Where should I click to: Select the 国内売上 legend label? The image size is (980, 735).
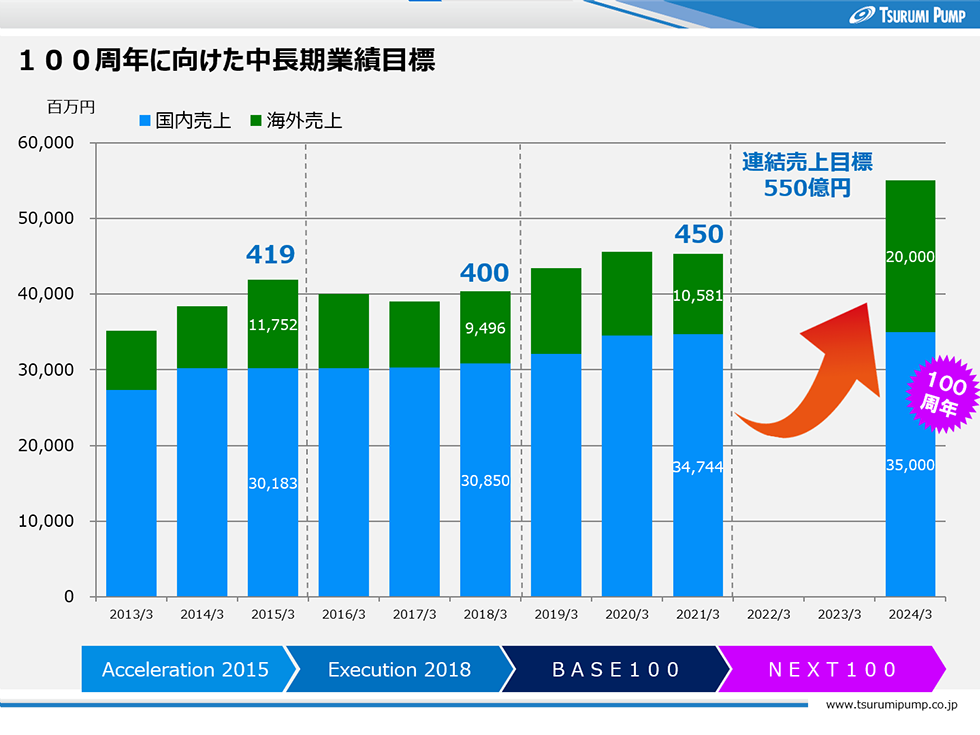point(193,120)
